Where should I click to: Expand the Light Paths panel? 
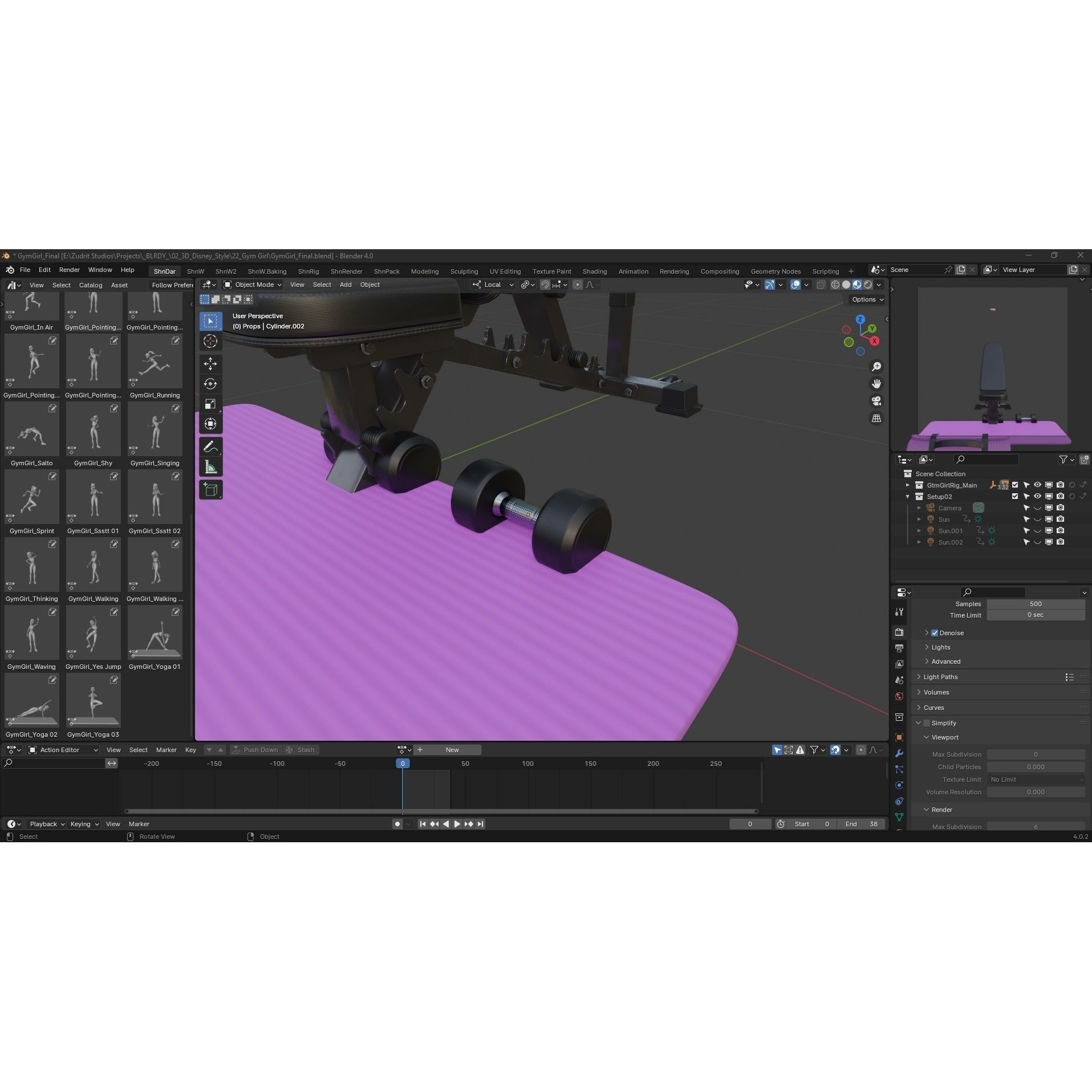pyautogui.click(x=940, y=677)
